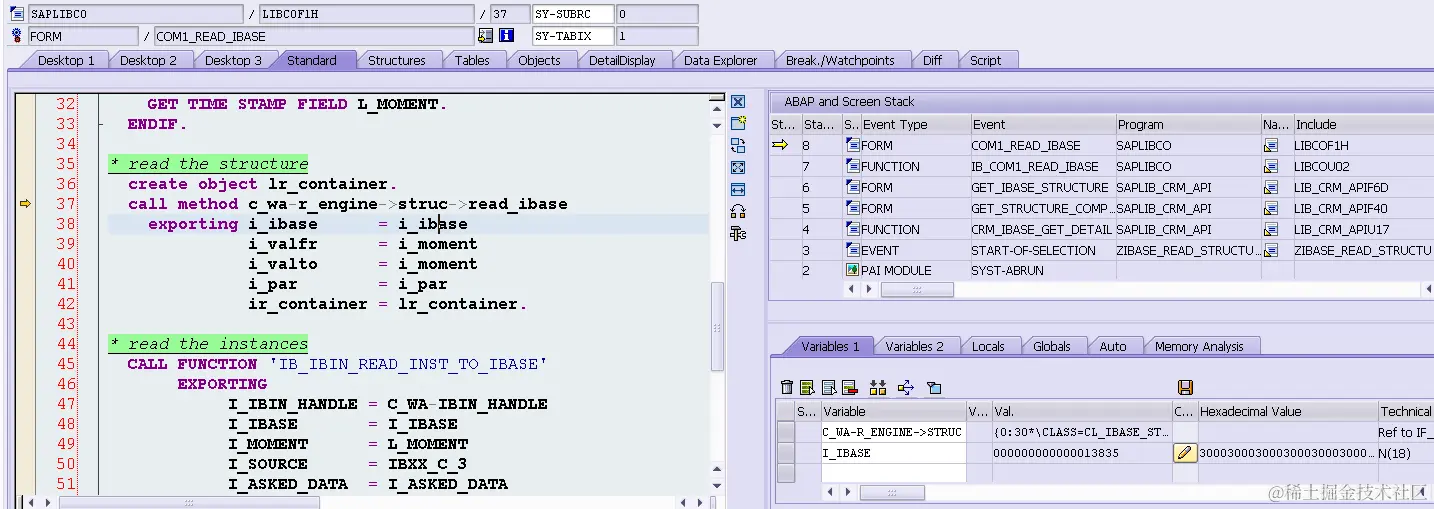Click the trash icon in Variables toolbar
The width and height of the screenshot is (1434, 509).
click(x=787, y=387)
